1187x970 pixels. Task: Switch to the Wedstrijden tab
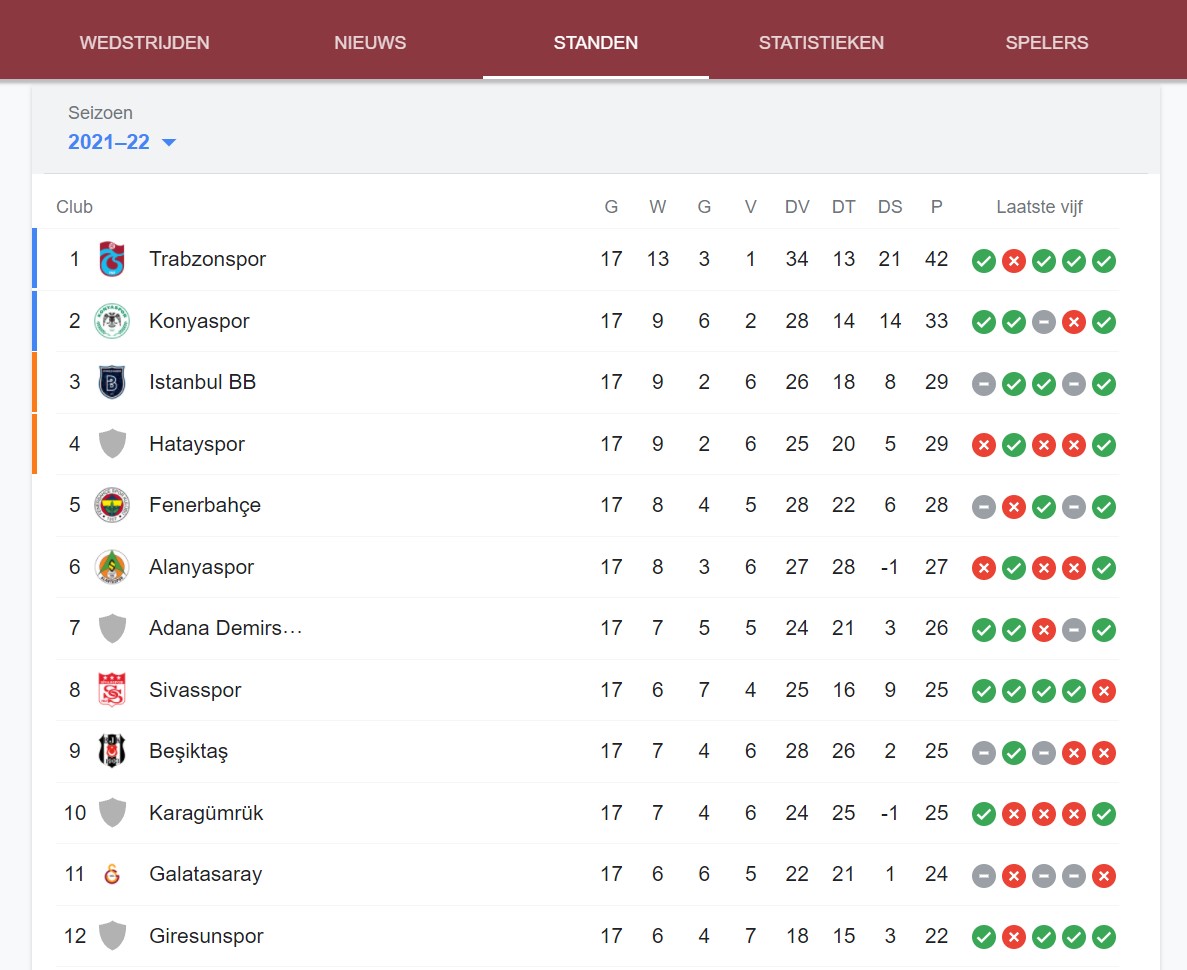[145, 42]
